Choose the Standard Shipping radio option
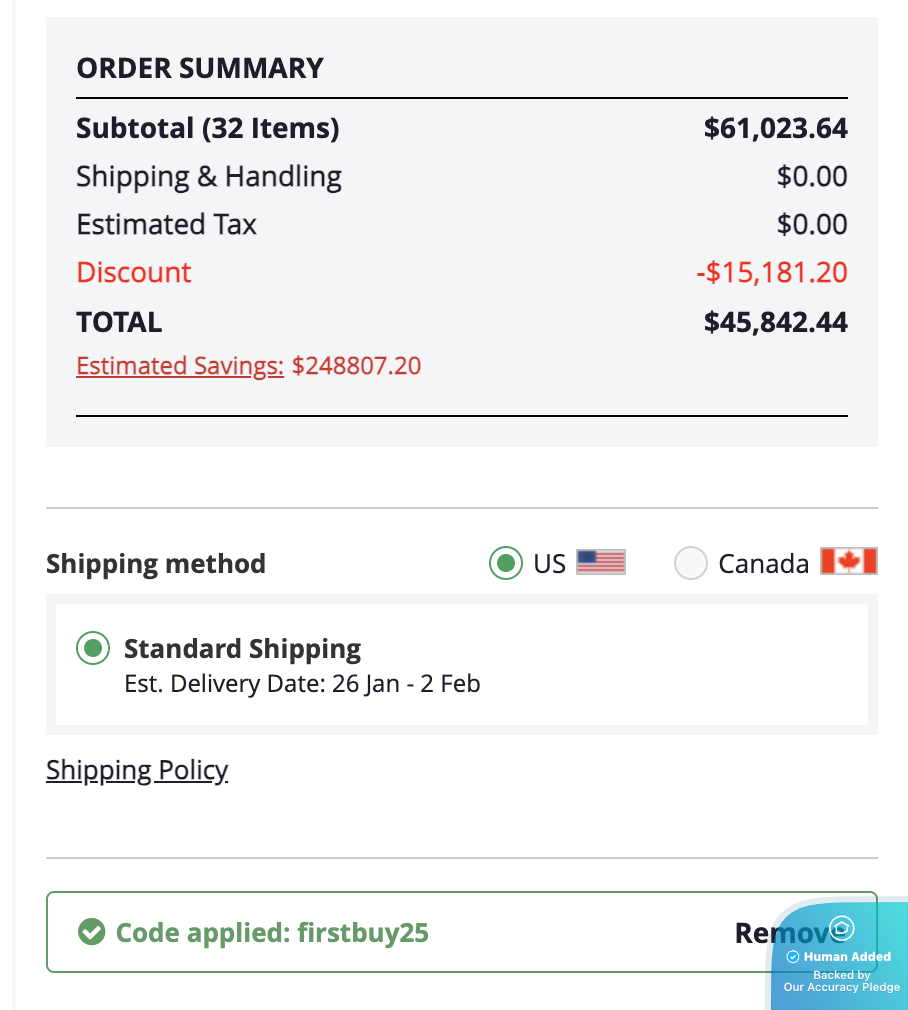 pos(93,649)
